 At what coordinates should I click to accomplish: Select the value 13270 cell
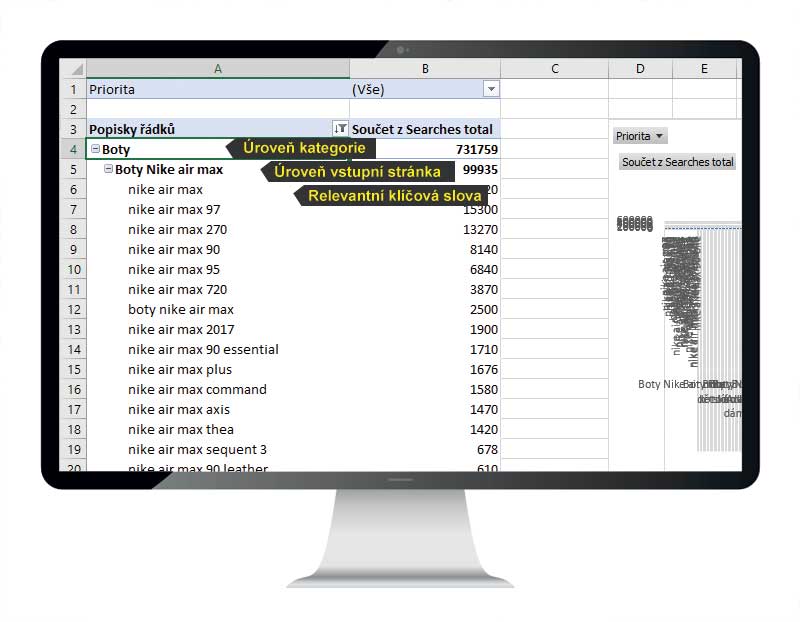point(425,229)
